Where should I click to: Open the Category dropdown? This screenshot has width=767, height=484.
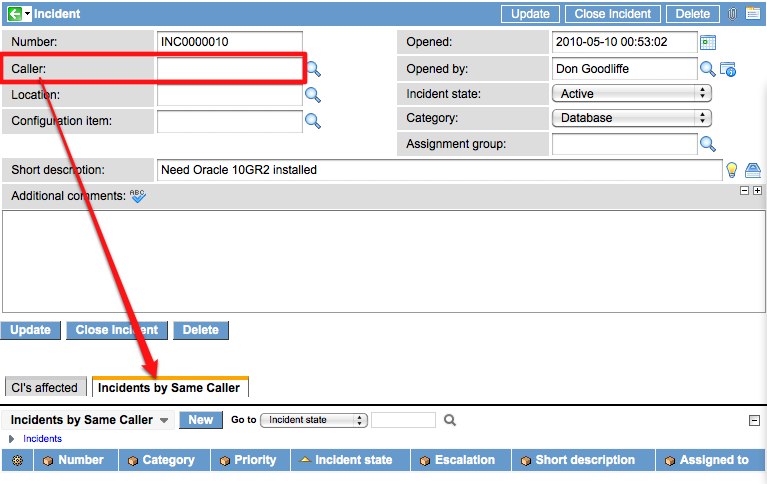point(630,118)
